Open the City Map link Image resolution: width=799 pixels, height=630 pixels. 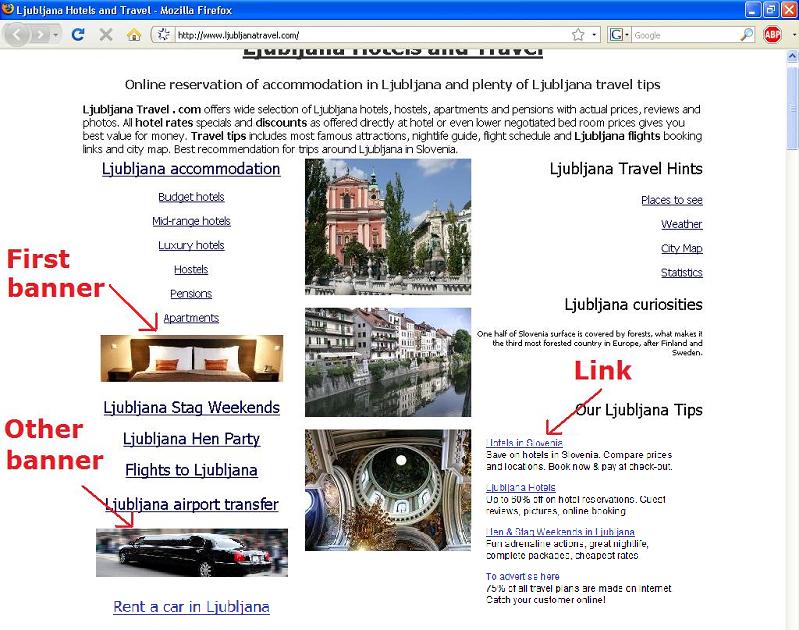click(681, 248)
